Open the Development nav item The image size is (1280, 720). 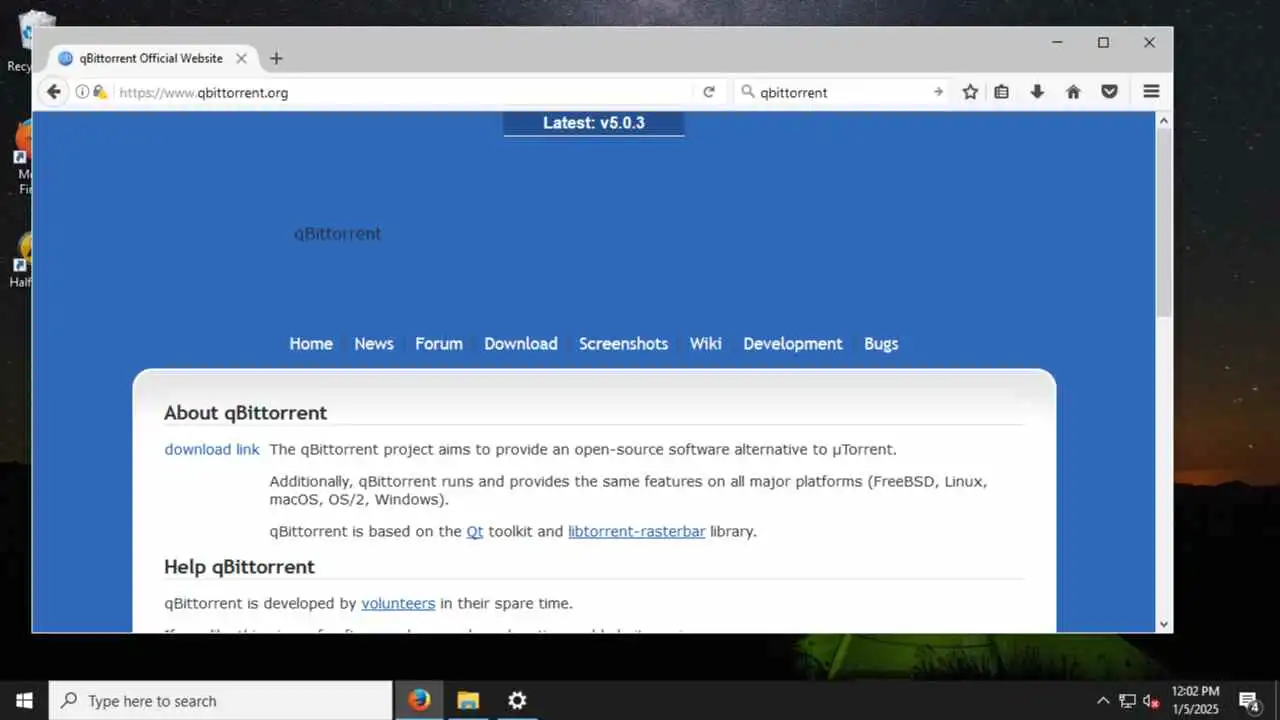(793, 343)
